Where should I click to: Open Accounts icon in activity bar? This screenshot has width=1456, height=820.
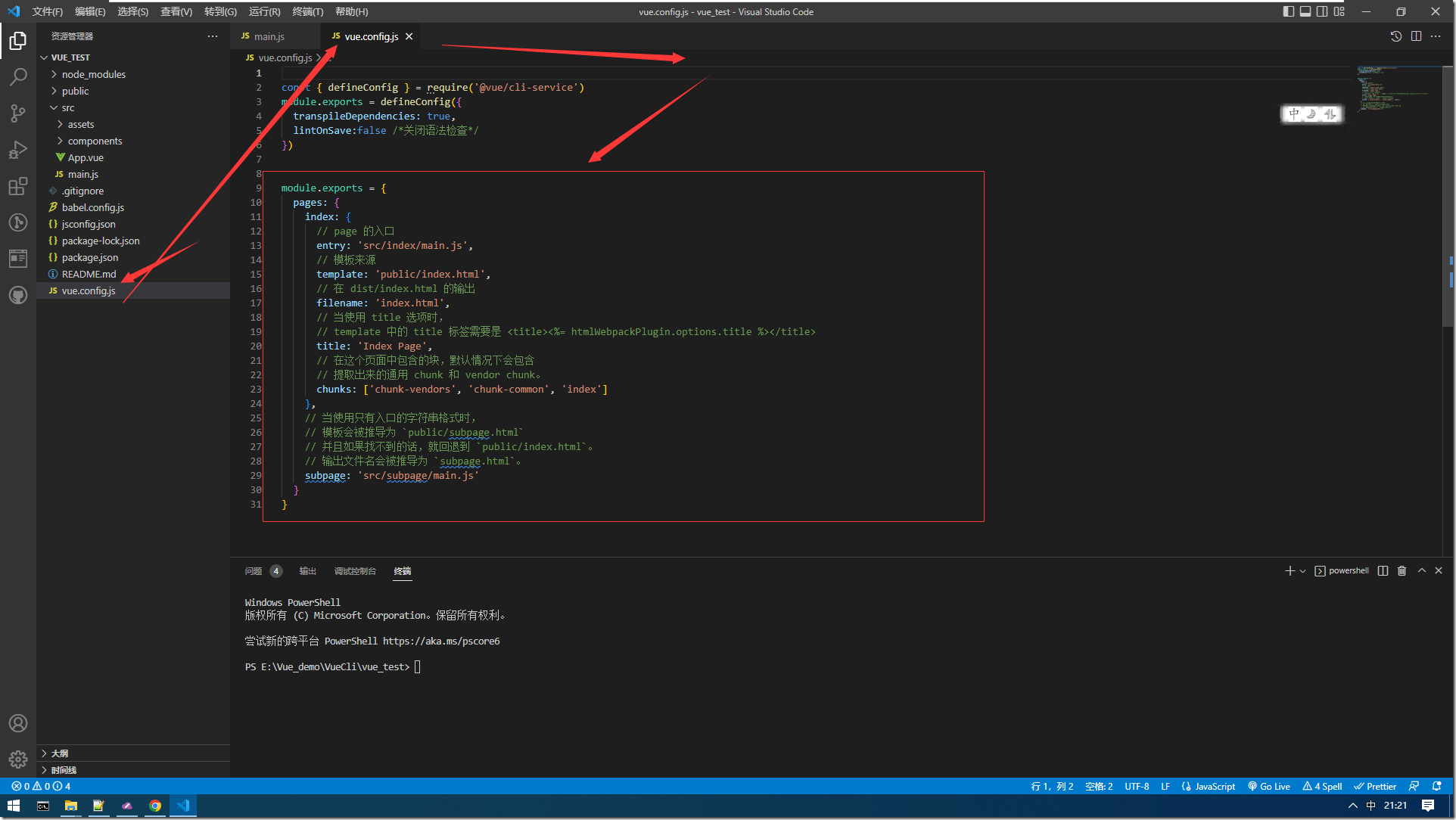tap(18, 723)
